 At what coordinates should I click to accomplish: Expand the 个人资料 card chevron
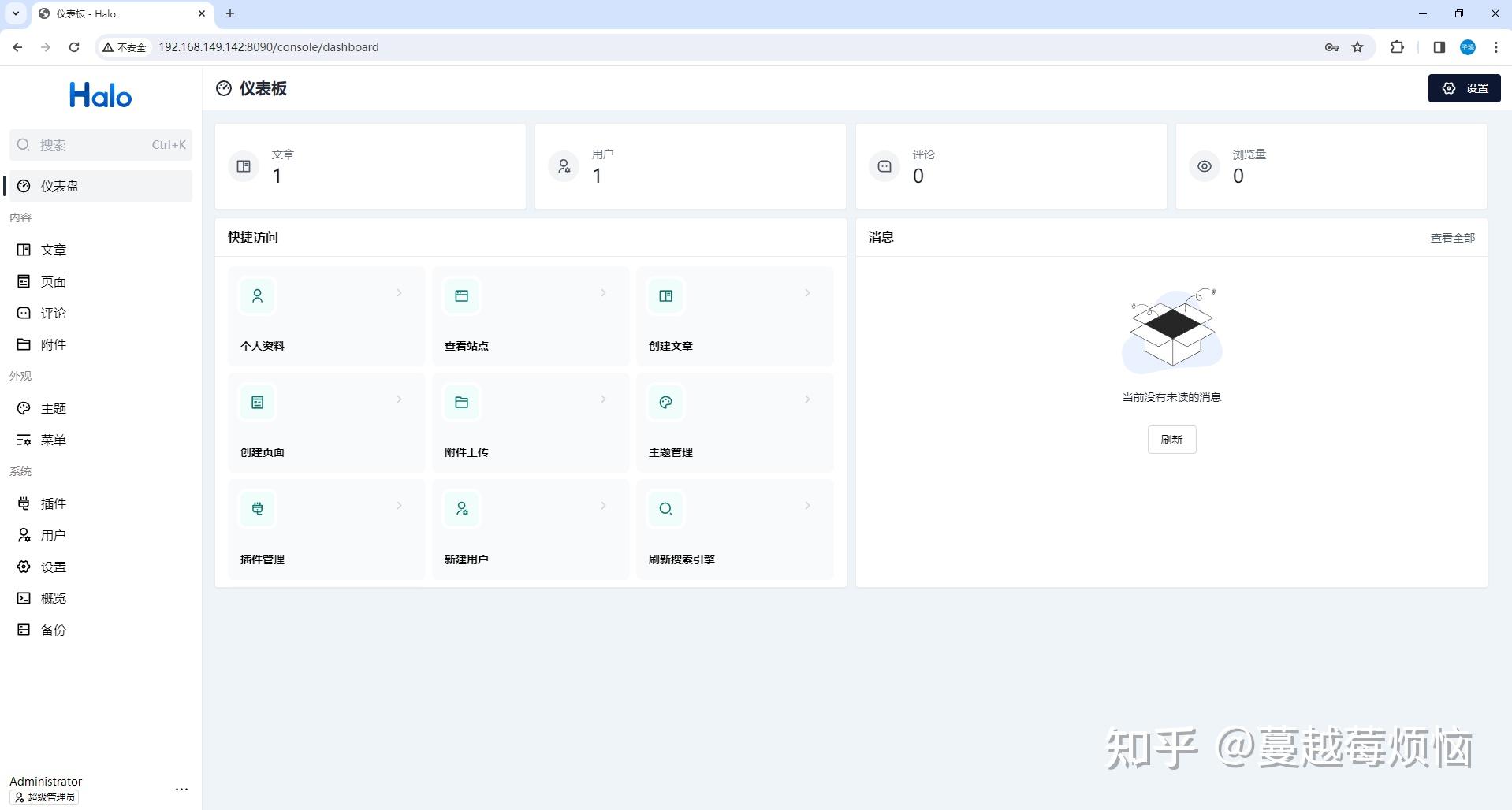coord(399,292)
